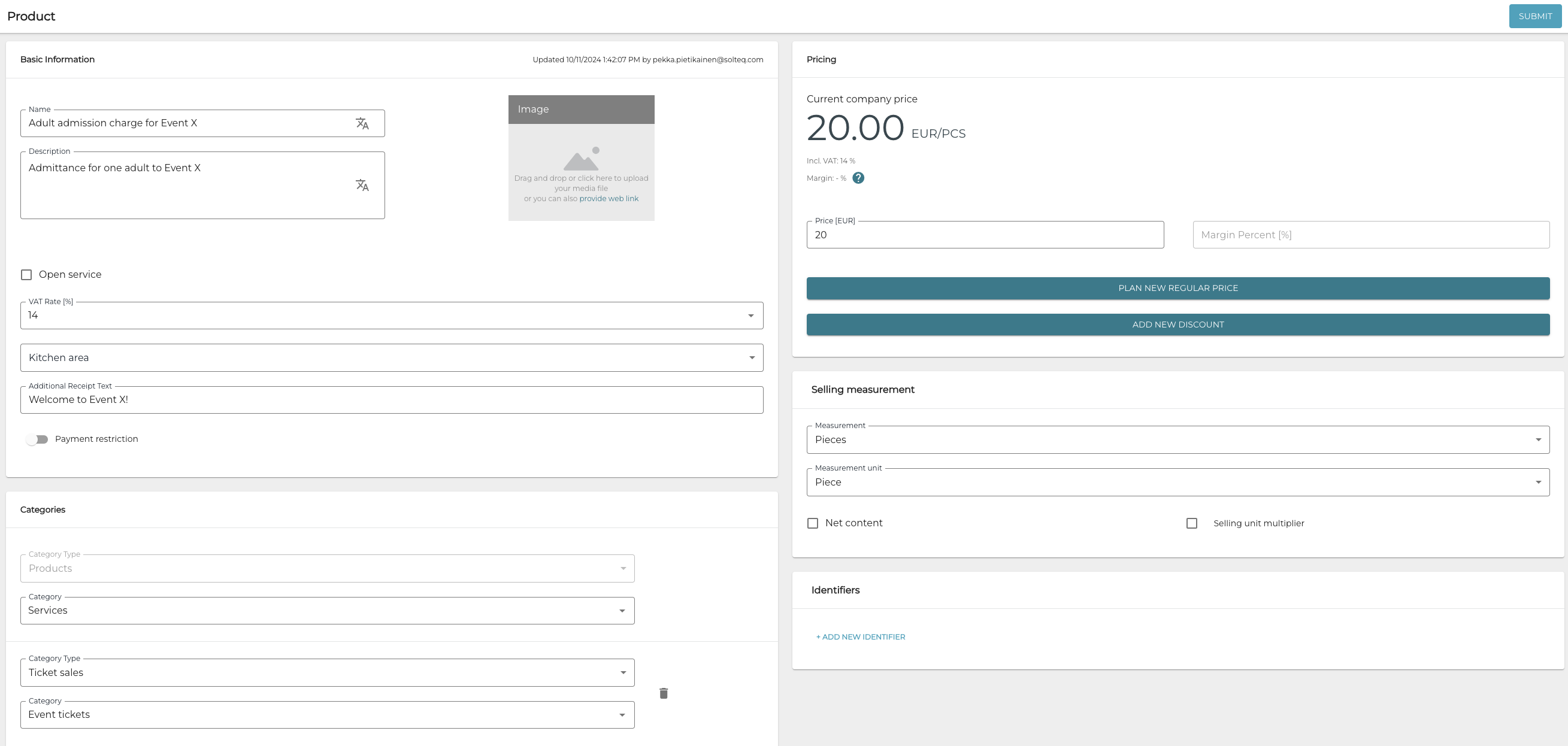Delete the Ticket sales category row
This screenshot has height=746, width=1568.
[664, 693]
